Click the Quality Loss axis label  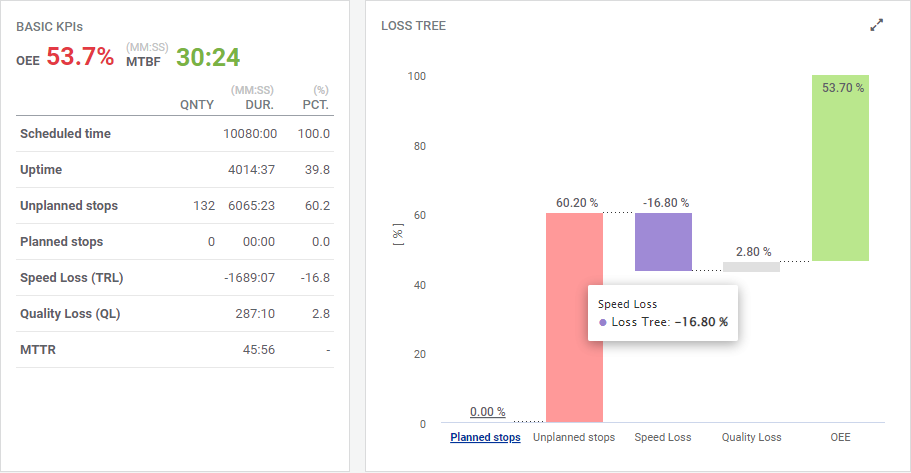coord(751,437)
